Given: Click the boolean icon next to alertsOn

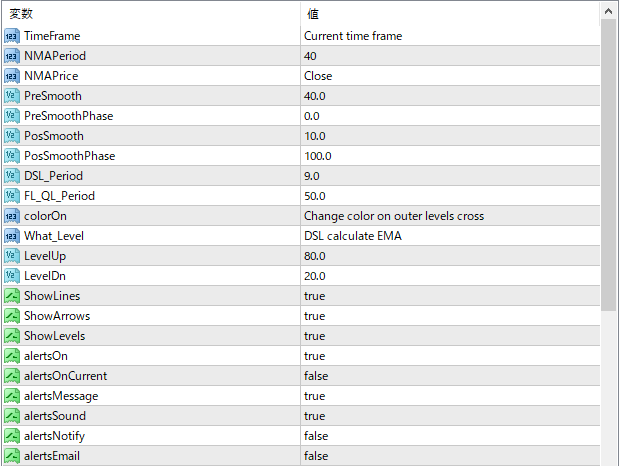Looking at the screenshot, I should point(11,356).
